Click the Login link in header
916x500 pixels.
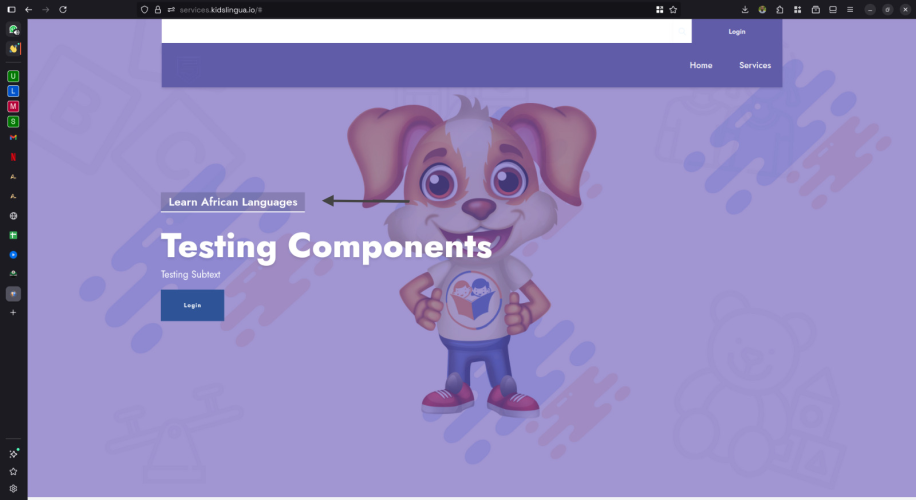737,32
